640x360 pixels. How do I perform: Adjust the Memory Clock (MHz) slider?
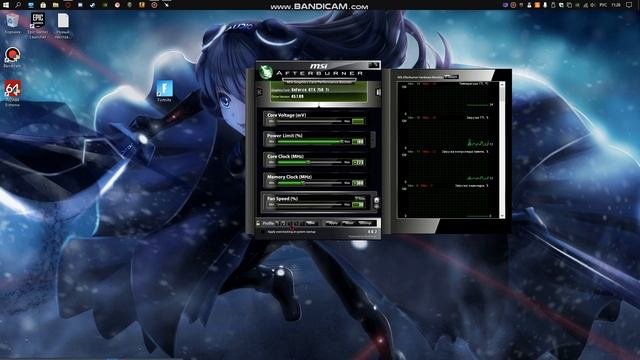pos(309,183)
